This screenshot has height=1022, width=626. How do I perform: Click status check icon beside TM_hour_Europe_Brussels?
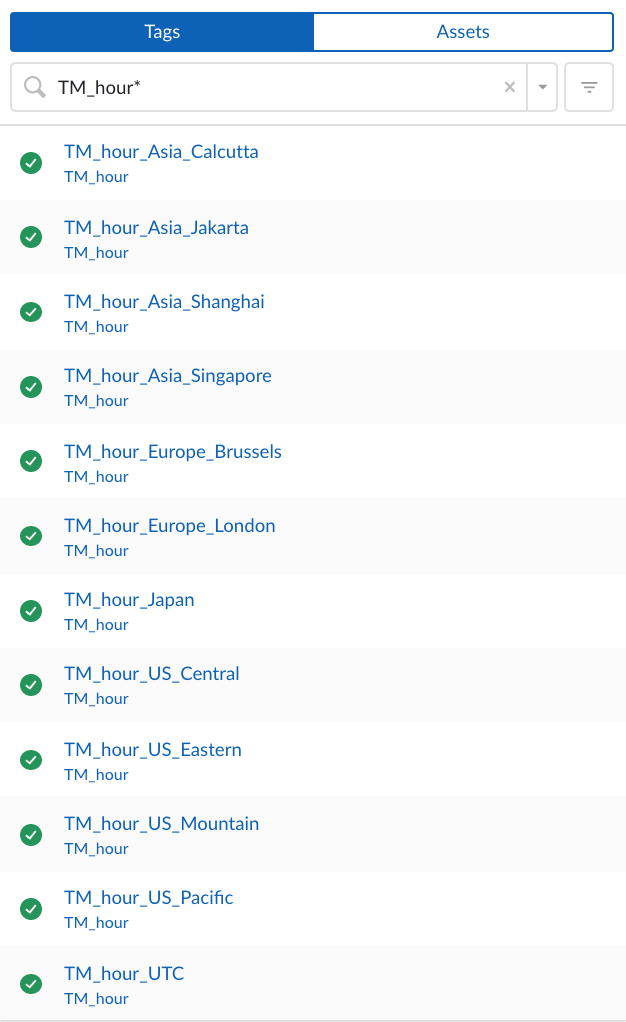31,461
